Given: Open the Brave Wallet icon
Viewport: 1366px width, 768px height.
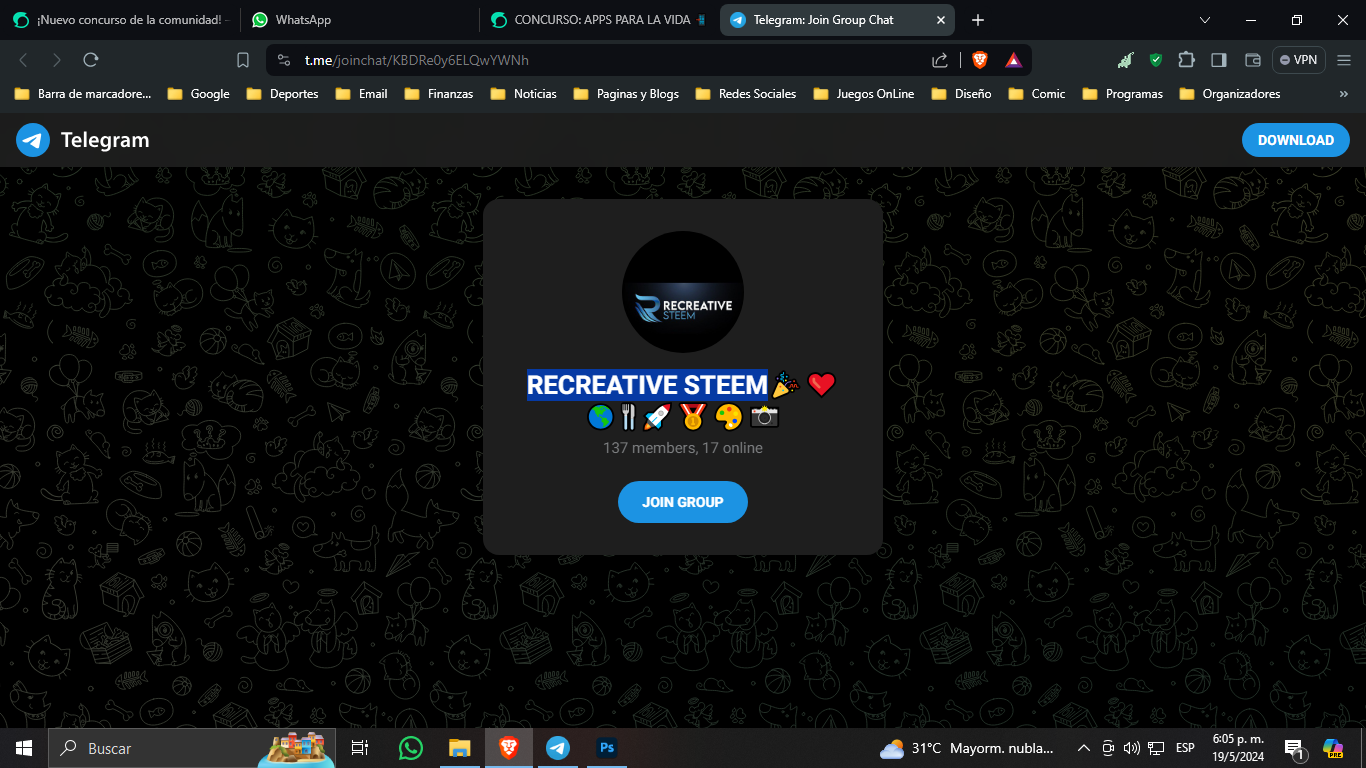Looking at the screenshot, I should (1252, 60).
